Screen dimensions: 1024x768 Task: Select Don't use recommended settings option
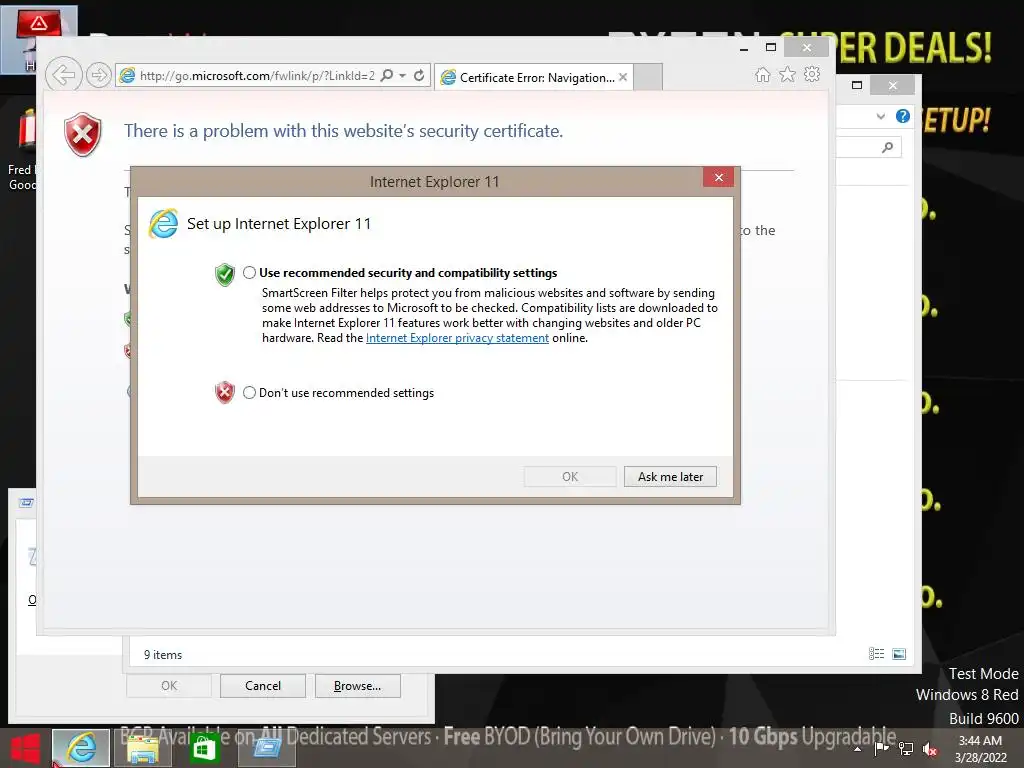[249, 392]
